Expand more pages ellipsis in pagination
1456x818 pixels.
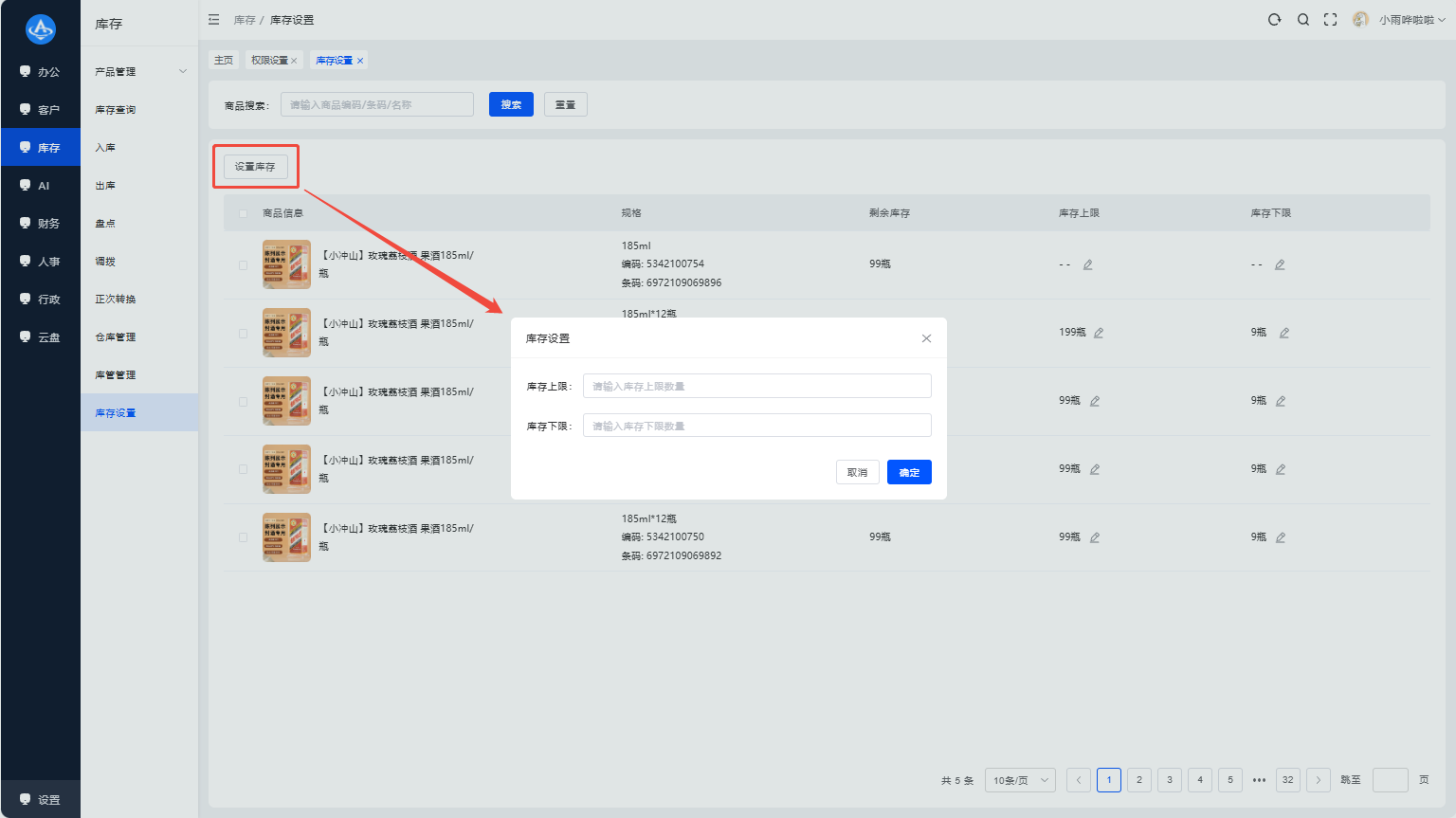pos(1259,780)
